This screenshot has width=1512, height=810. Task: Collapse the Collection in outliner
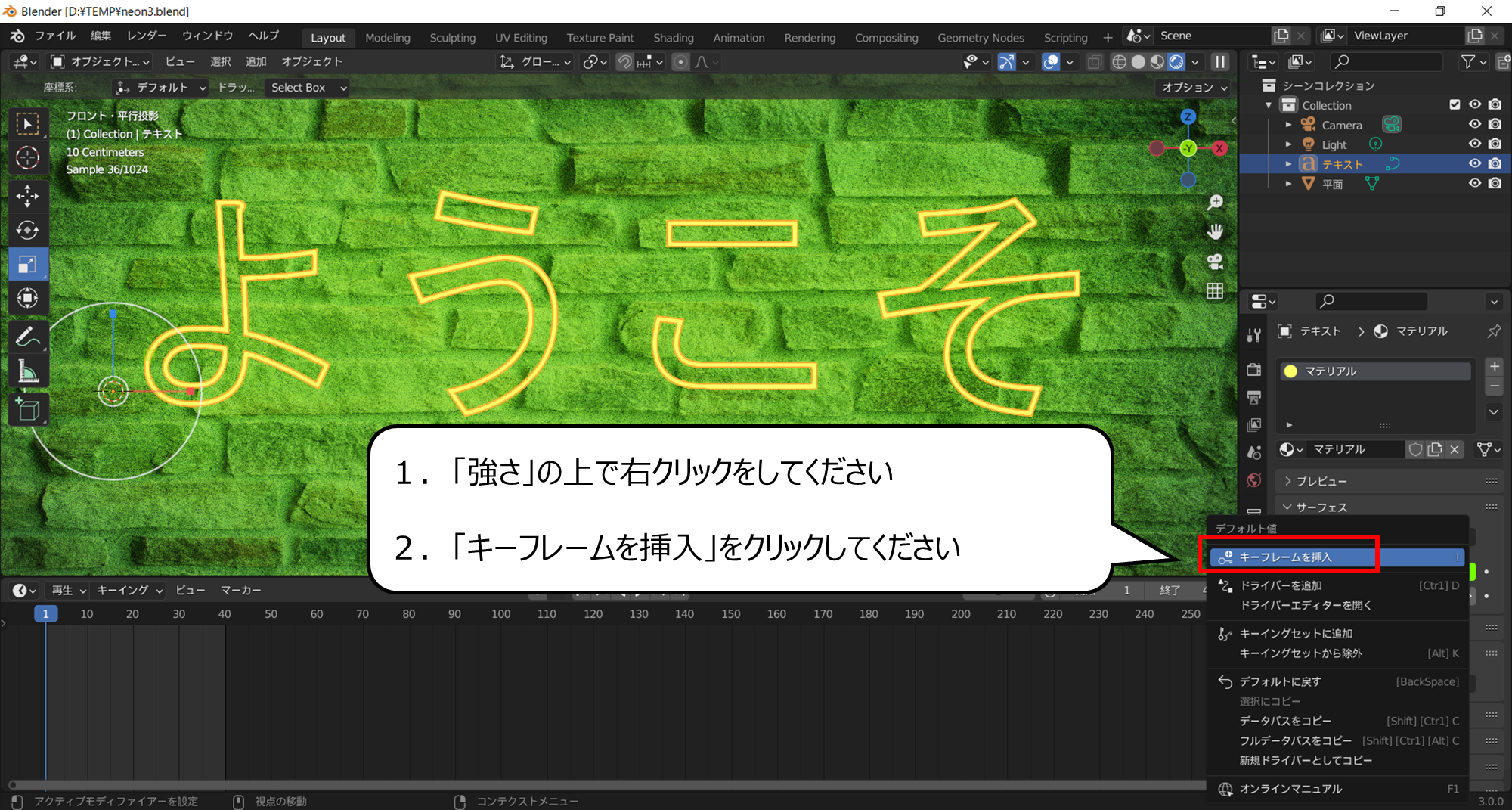point(1269,105)
